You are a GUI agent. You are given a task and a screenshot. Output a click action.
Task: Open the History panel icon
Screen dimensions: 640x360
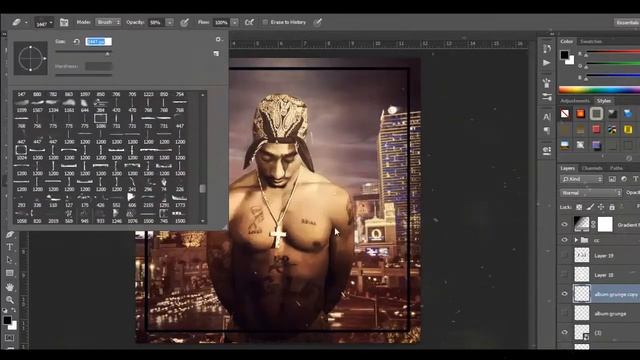tap(547, 49)
